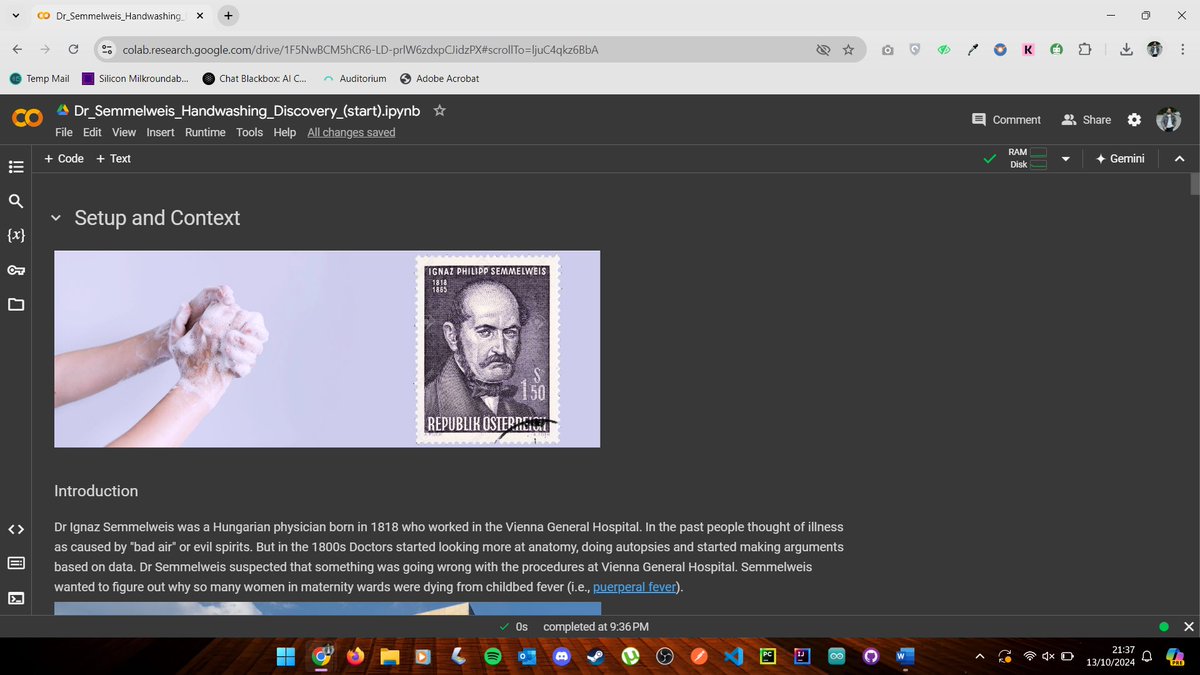
Task: Open the View menu
Action: tap(124, 132)
